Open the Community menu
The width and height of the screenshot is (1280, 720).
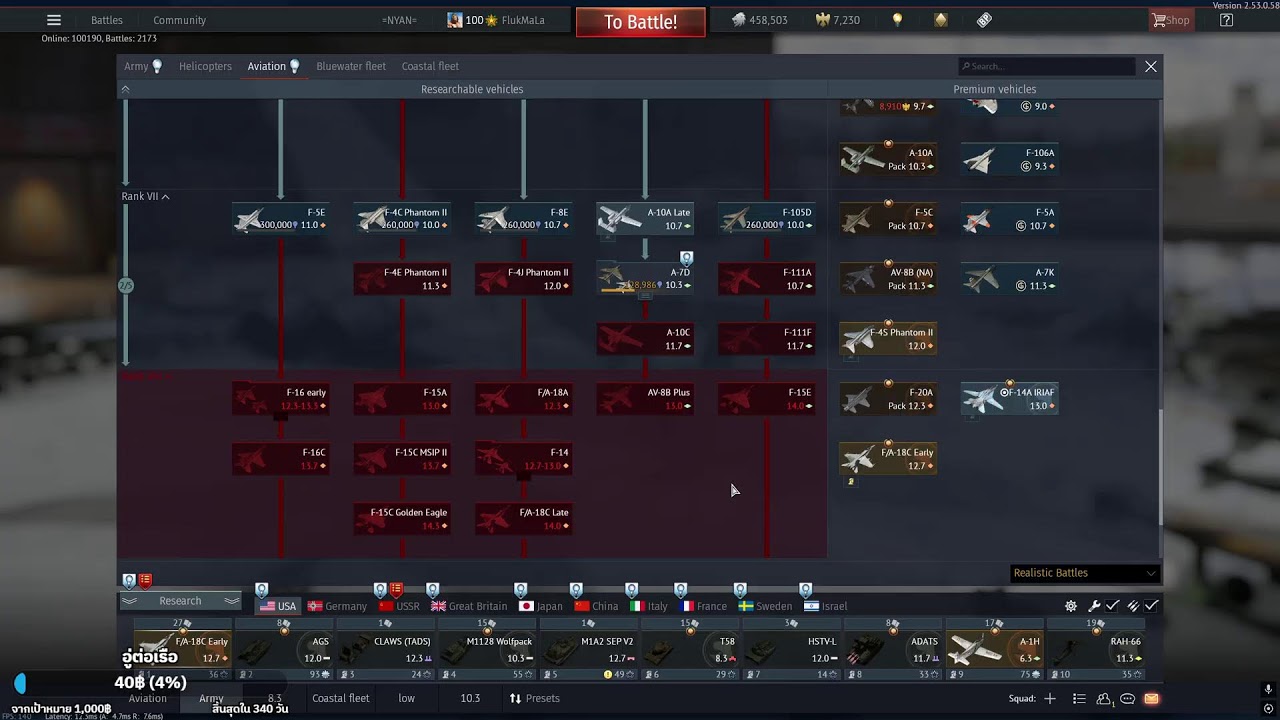[180, 20]
